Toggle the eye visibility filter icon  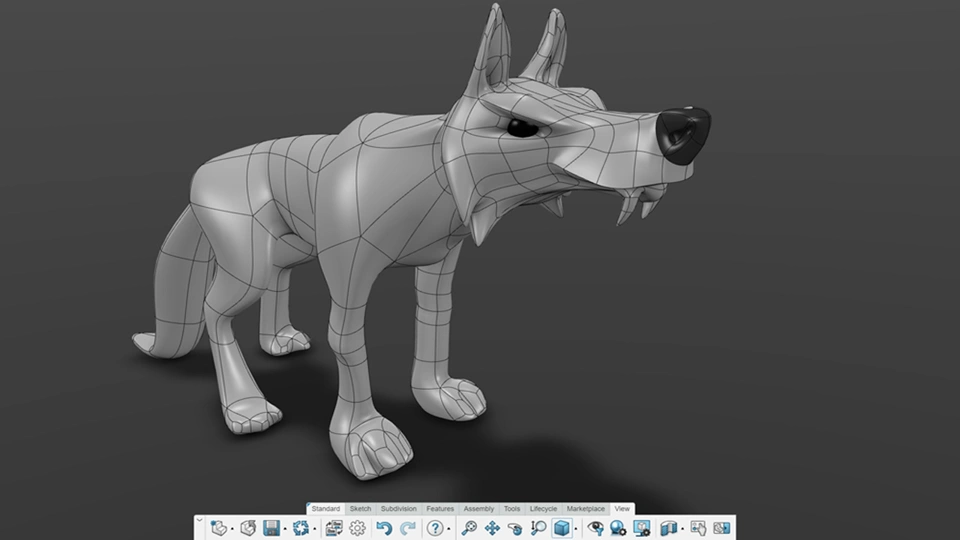coord(595,528)
